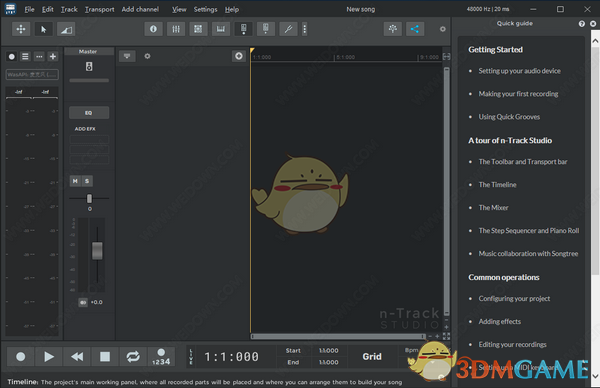Viewport: 600px width, 388px height.
Task: Toggle the metronome 1234 count-in button
Action: click(x=161, y=357)
